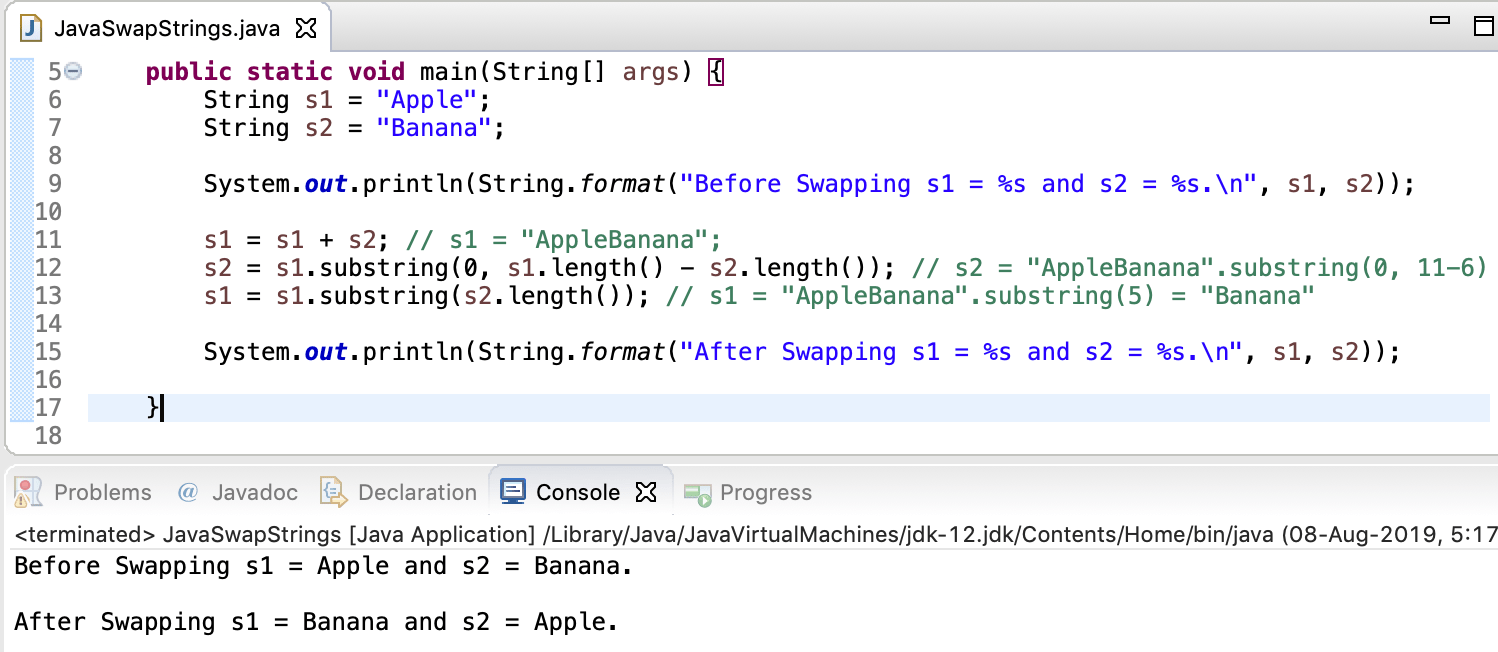1498x652 pixels.
Task: Switch to the Problems tab
Action: click(103, 491)
